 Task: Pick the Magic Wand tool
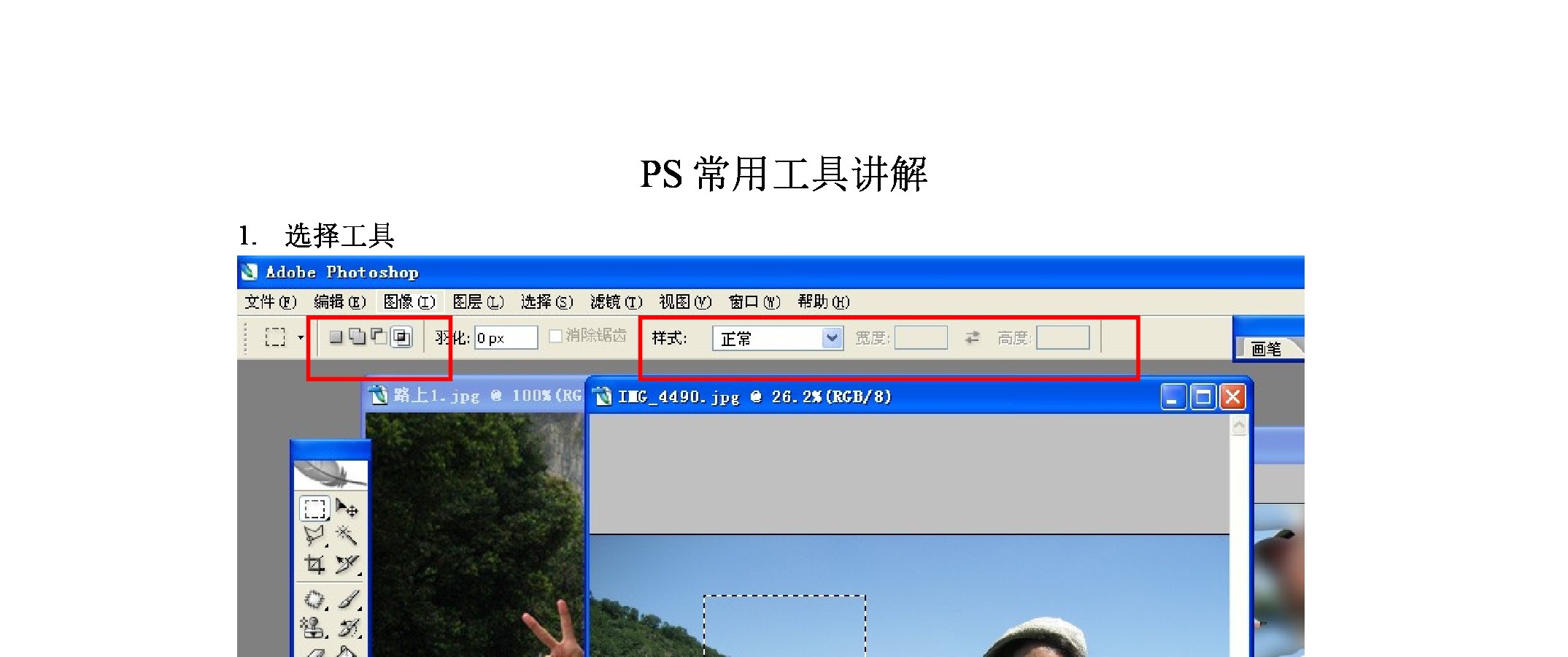click(347, 535)
